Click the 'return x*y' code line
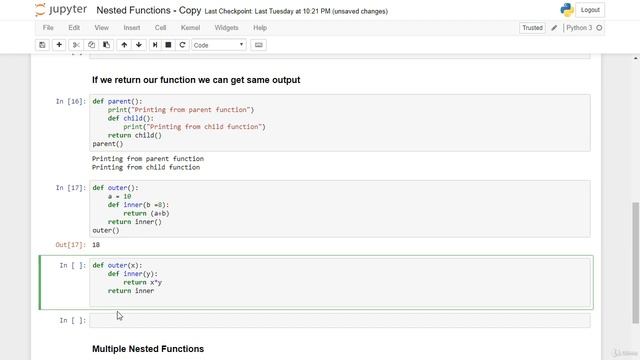The height and width of the screenshot is (360, 640). [x=142, y=282]
